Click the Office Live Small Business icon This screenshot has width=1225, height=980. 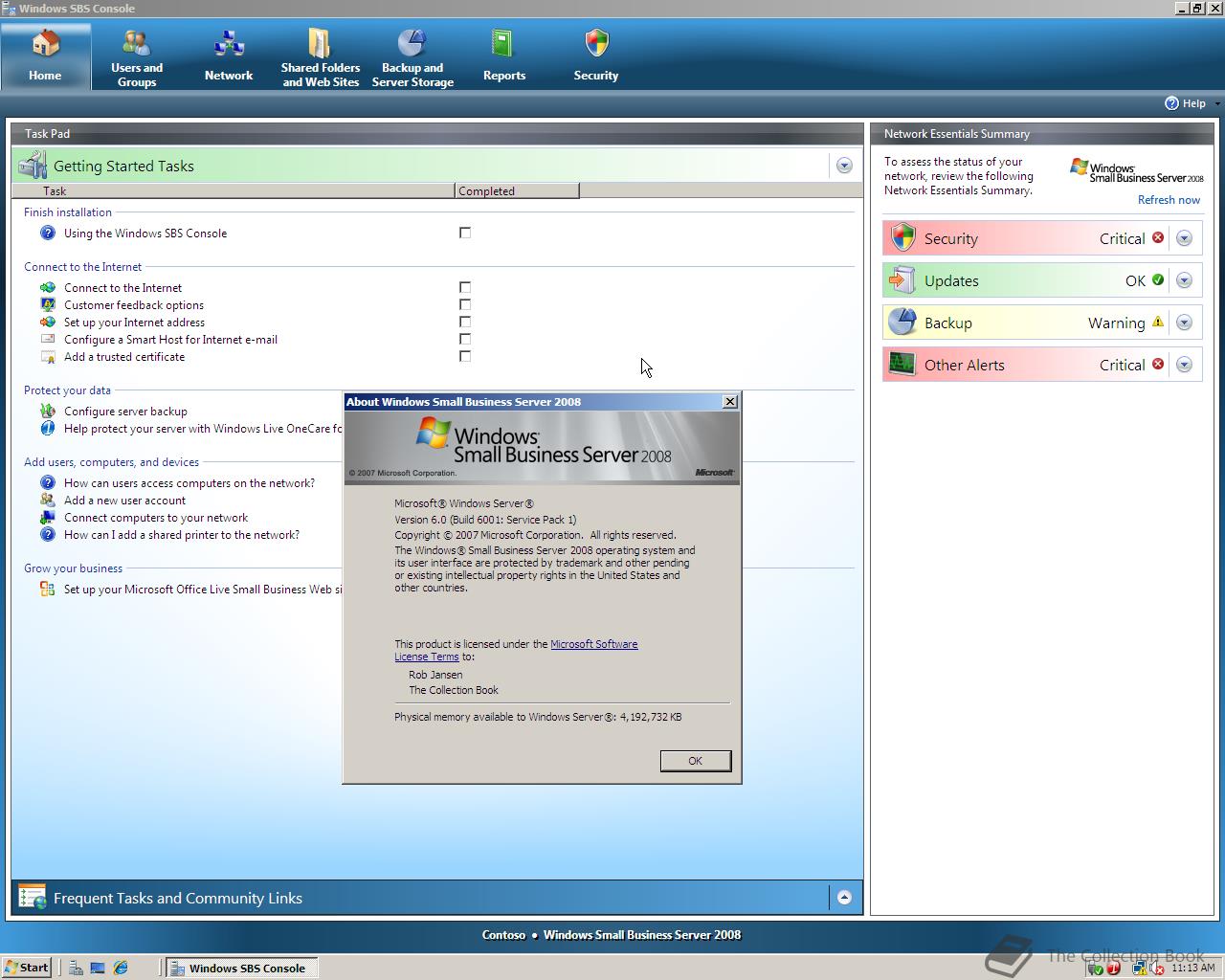point(48,589)
